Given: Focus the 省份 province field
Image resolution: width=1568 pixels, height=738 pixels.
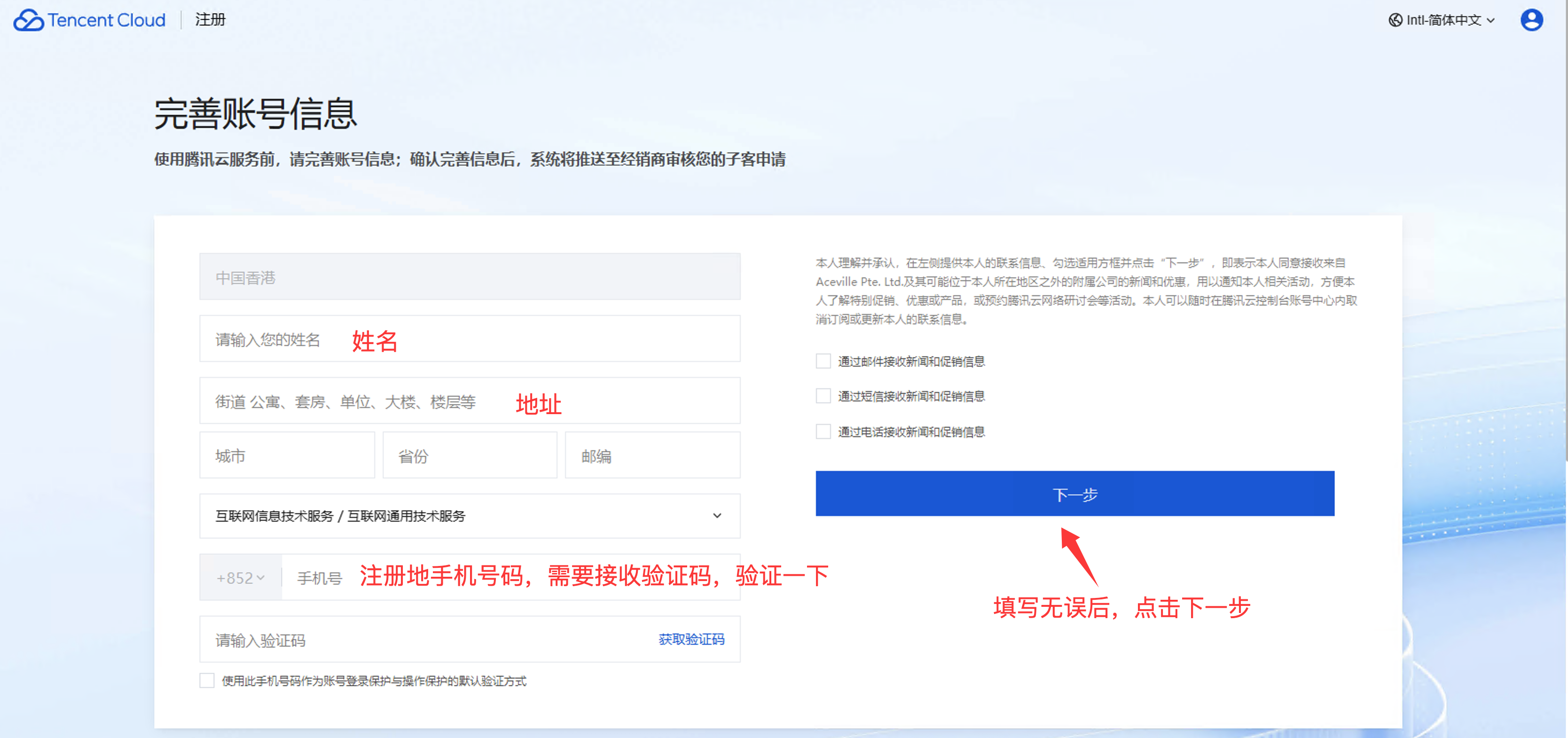Looking at the screenshot, I should [x=469, y=455].
